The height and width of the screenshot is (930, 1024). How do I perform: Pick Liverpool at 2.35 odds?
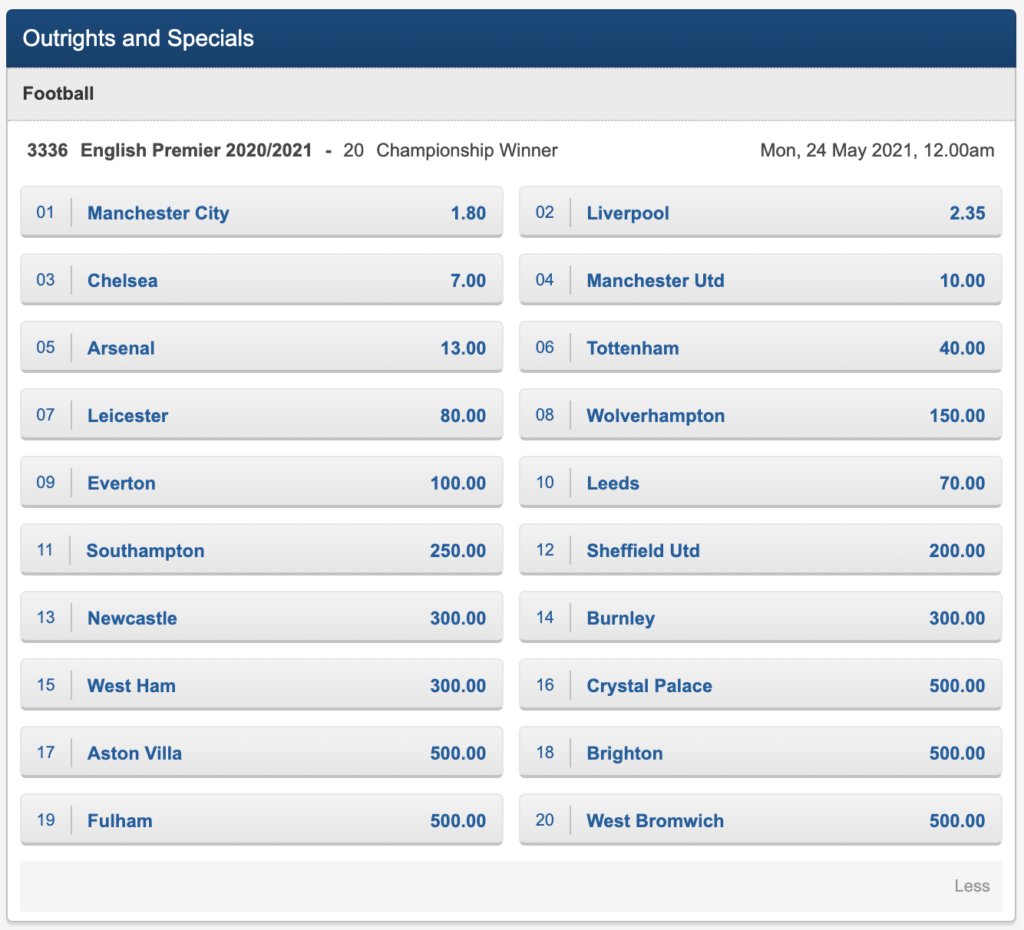[760, 212]
